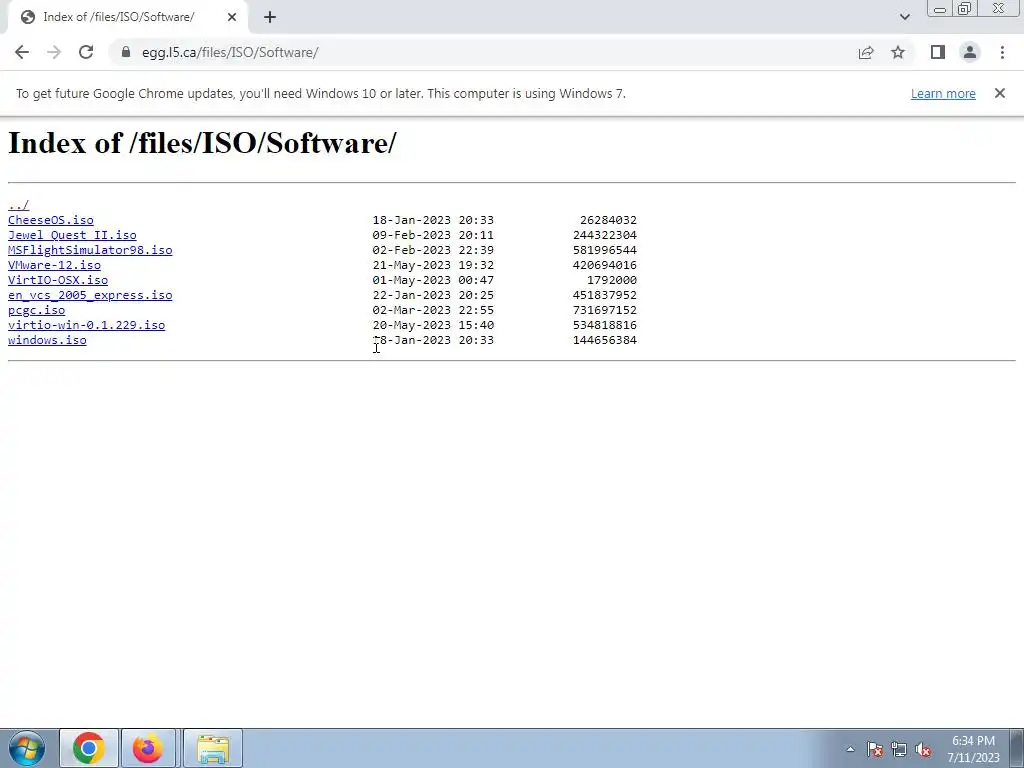Click the file size 731697152
Image resolution: width=1024 pixels, height=768 pixels.
coord(605,310)
